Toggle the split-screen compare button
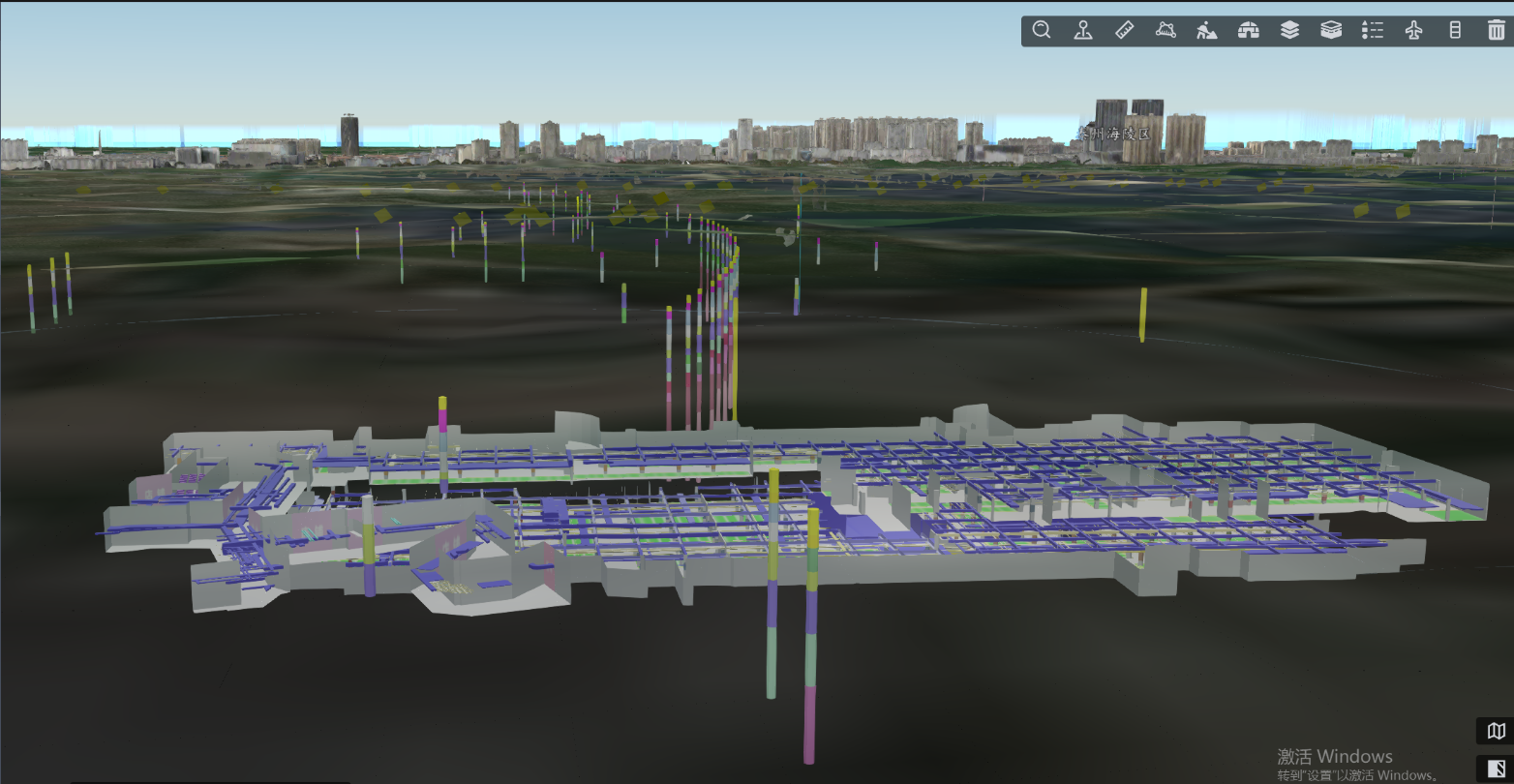Image resolution: width=1514 pixels, height=784 pixels. click(1496, 768)
